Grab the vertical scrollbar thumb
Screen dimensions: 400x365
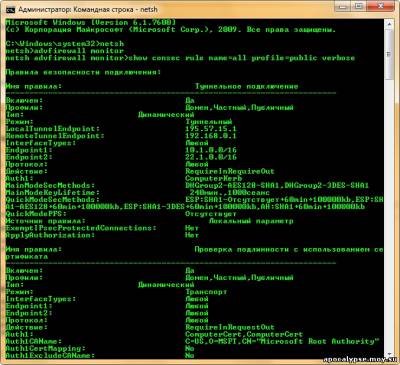tap(389, 53)
